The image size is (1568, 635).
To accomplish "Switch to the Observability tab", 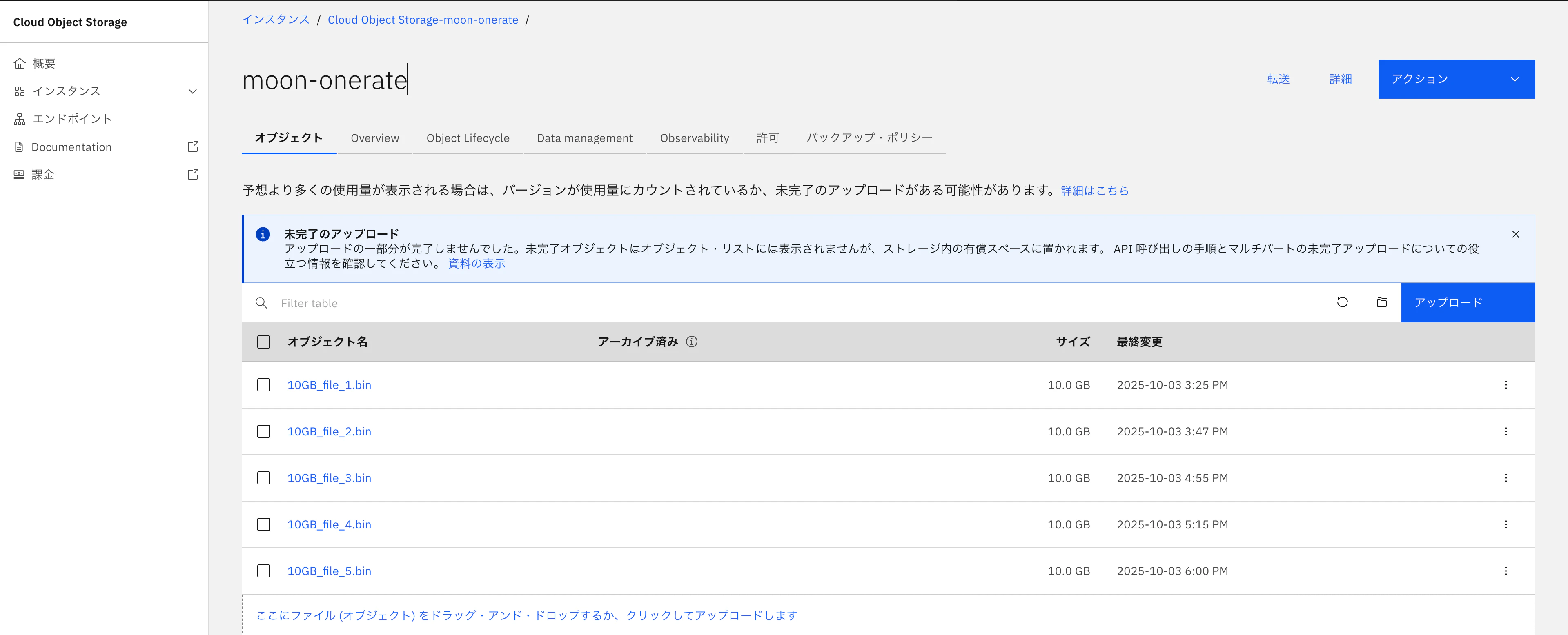I will (x=695, y=138).
